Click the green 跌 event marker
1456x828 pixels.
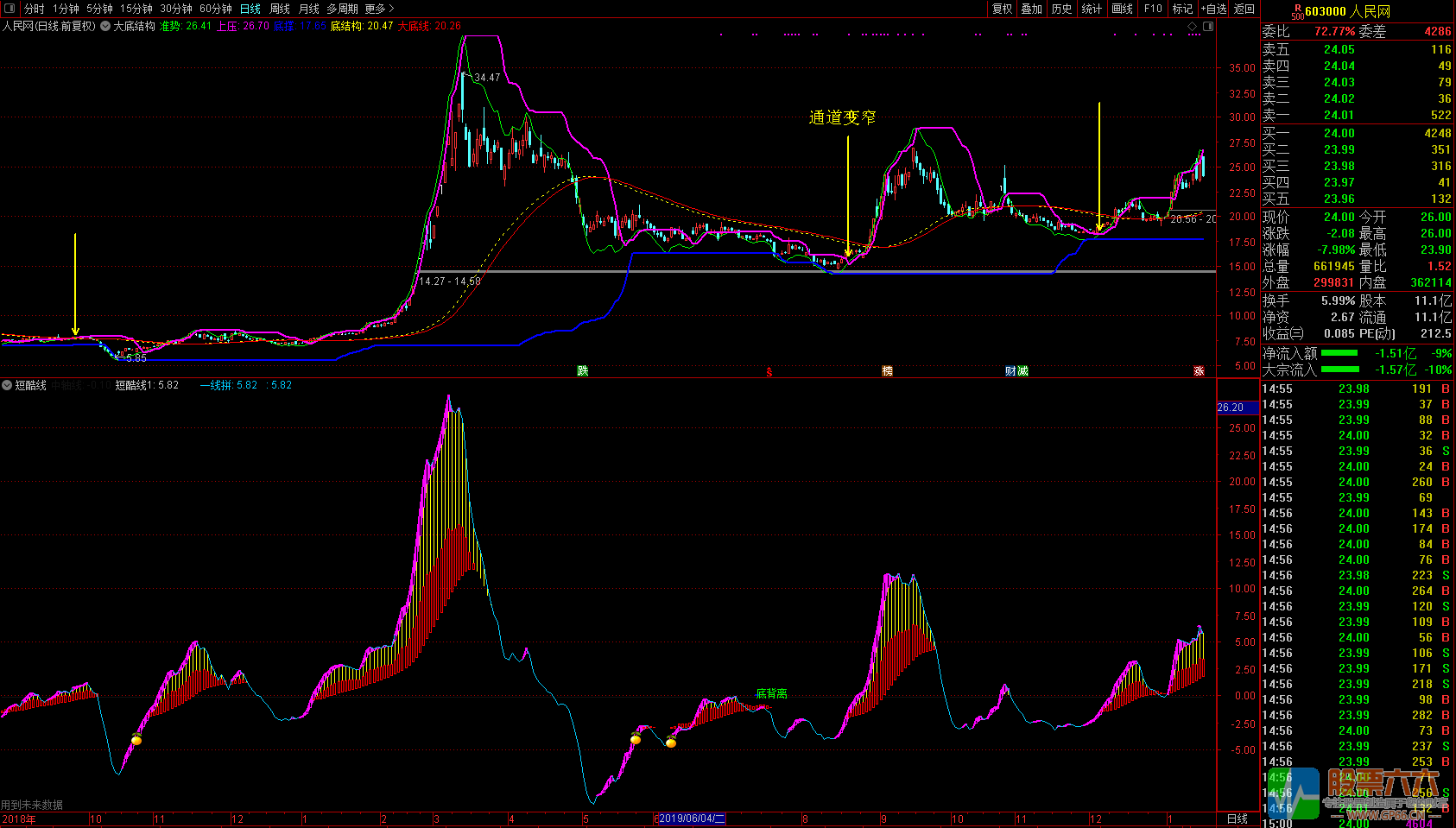click(x=583, y=371)
